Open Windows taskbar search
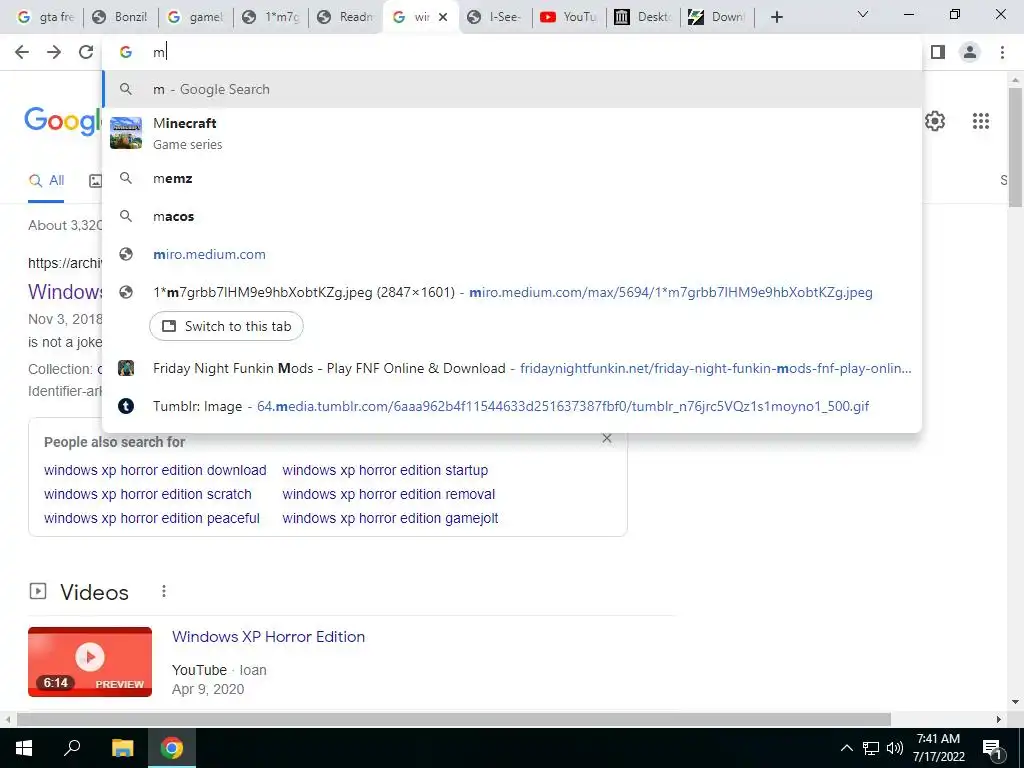 pos(72,748)
